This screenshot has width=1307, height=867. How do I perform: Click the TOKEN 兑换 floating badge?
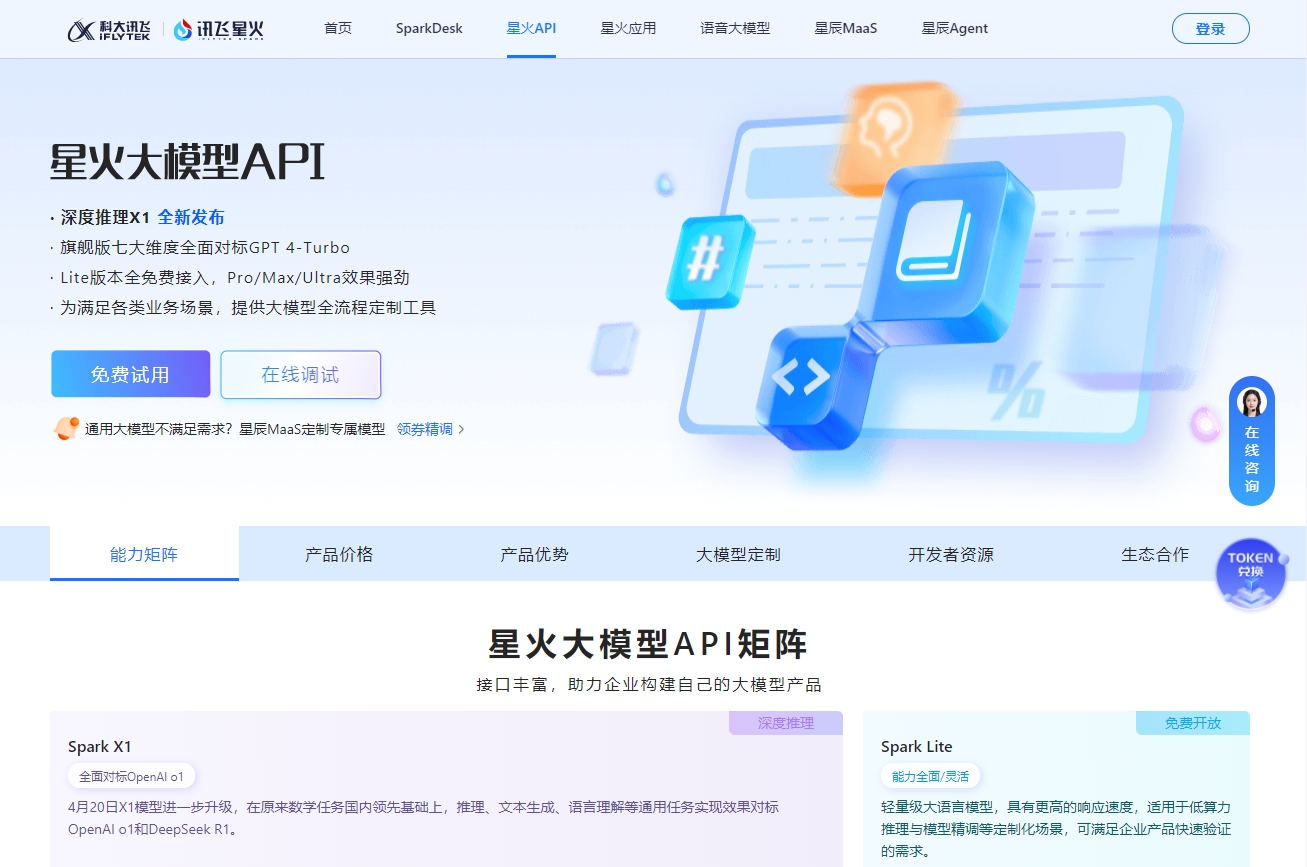tap(1250, 574)
